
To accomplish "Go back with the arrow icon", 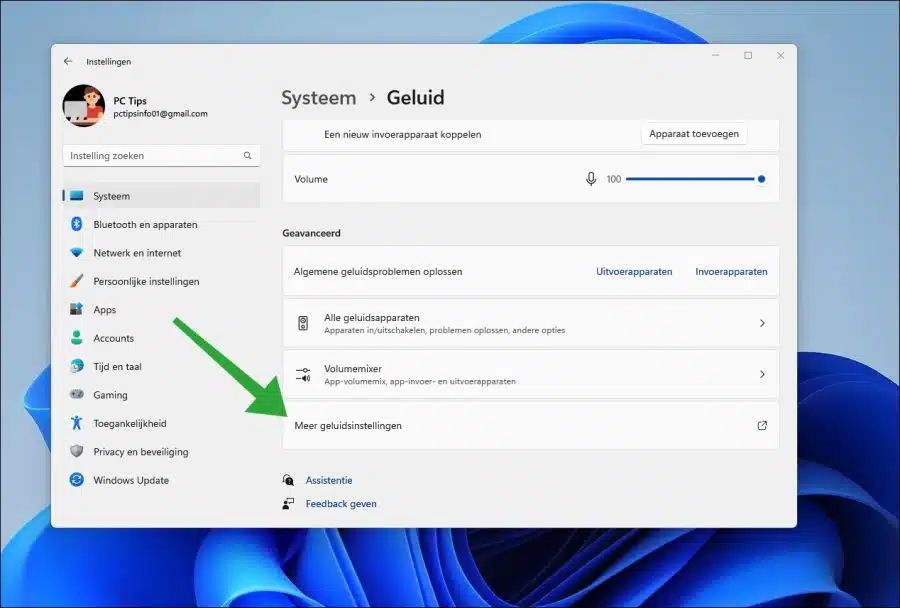I will tap(68, 61).
